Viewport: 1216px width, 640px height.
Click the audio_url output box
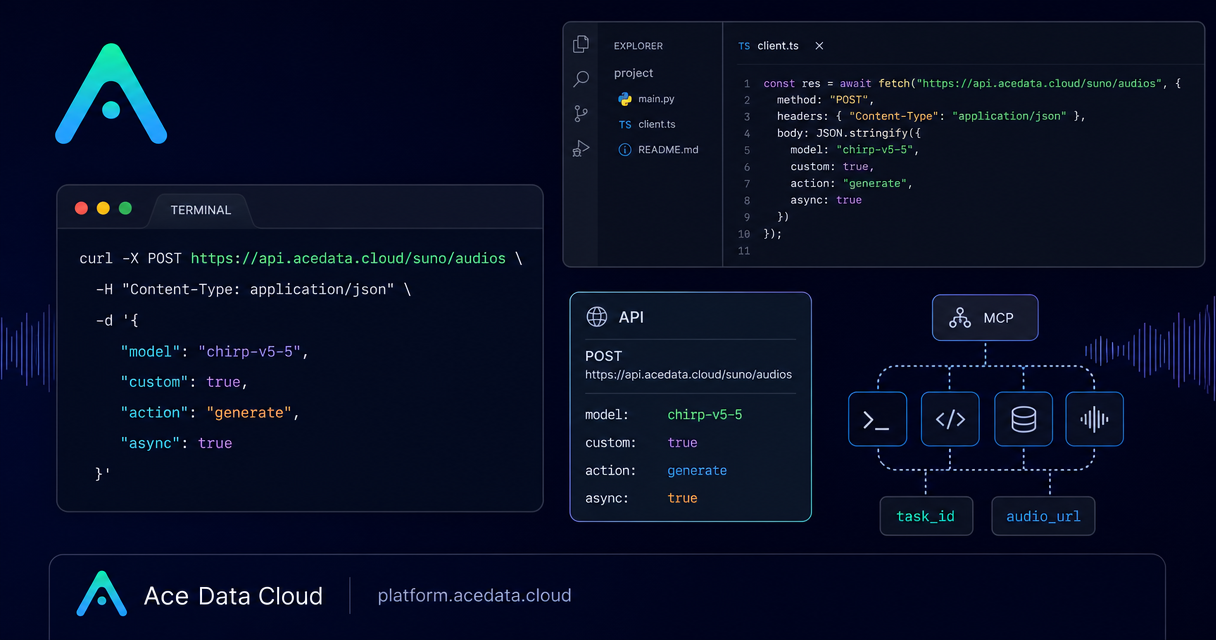click(1042, 516)
